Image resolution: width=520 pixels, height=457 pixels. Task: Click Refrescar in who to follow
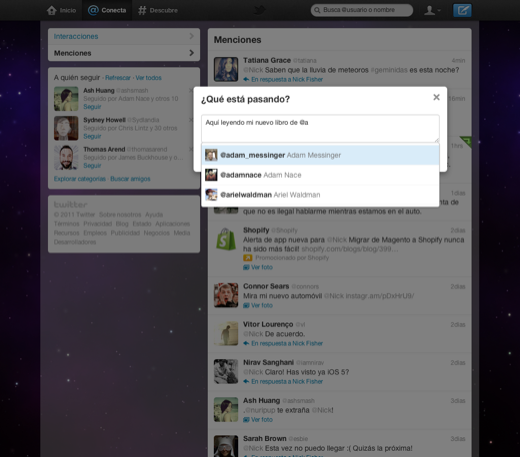(x=118, y=78)
